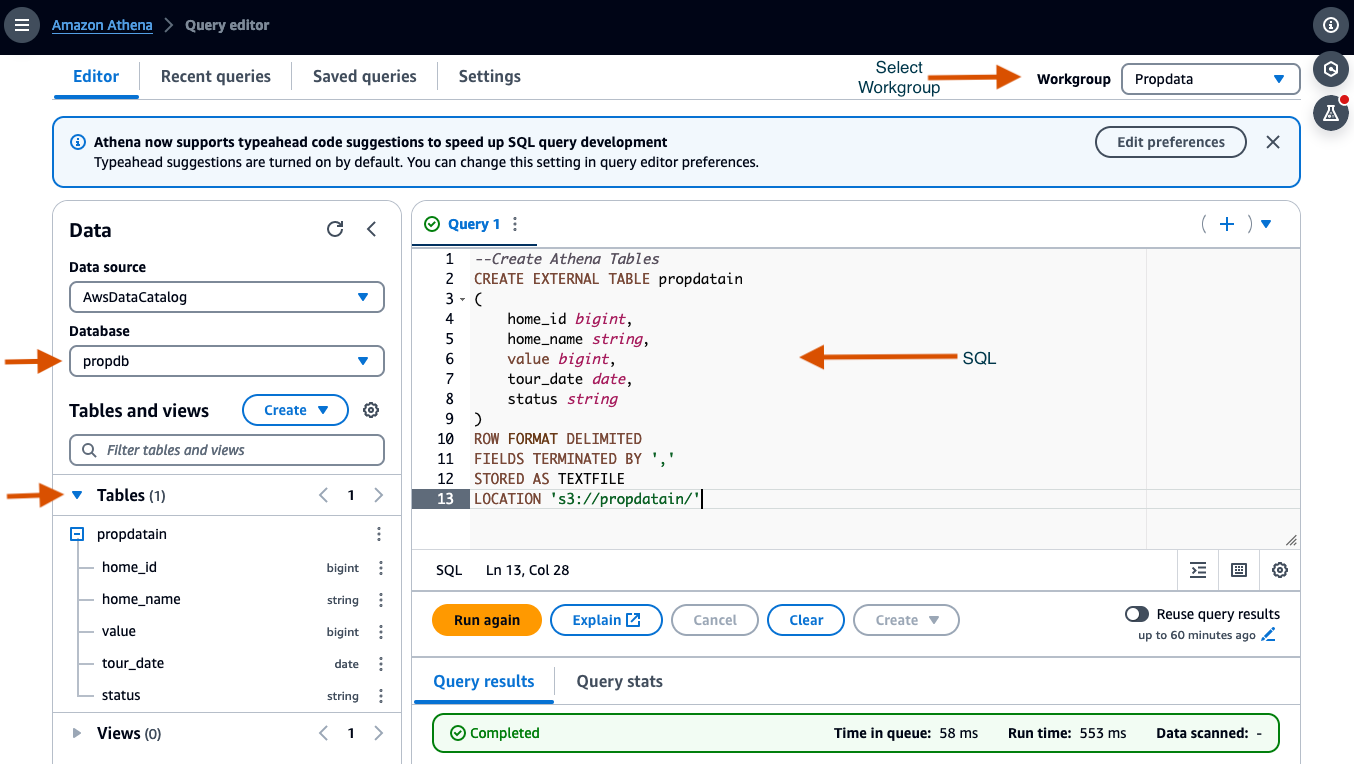Collapse the propdatain table tree
The height and width of the screenshot is (764, 1354).
click(77, 535)
